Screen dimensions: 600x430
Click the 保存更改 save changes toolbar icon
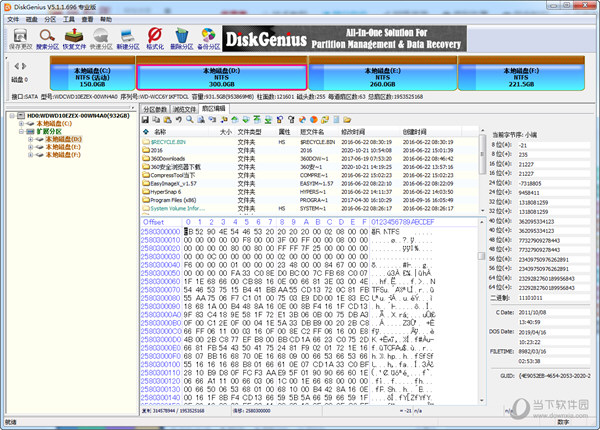click(x=20, y=39)
